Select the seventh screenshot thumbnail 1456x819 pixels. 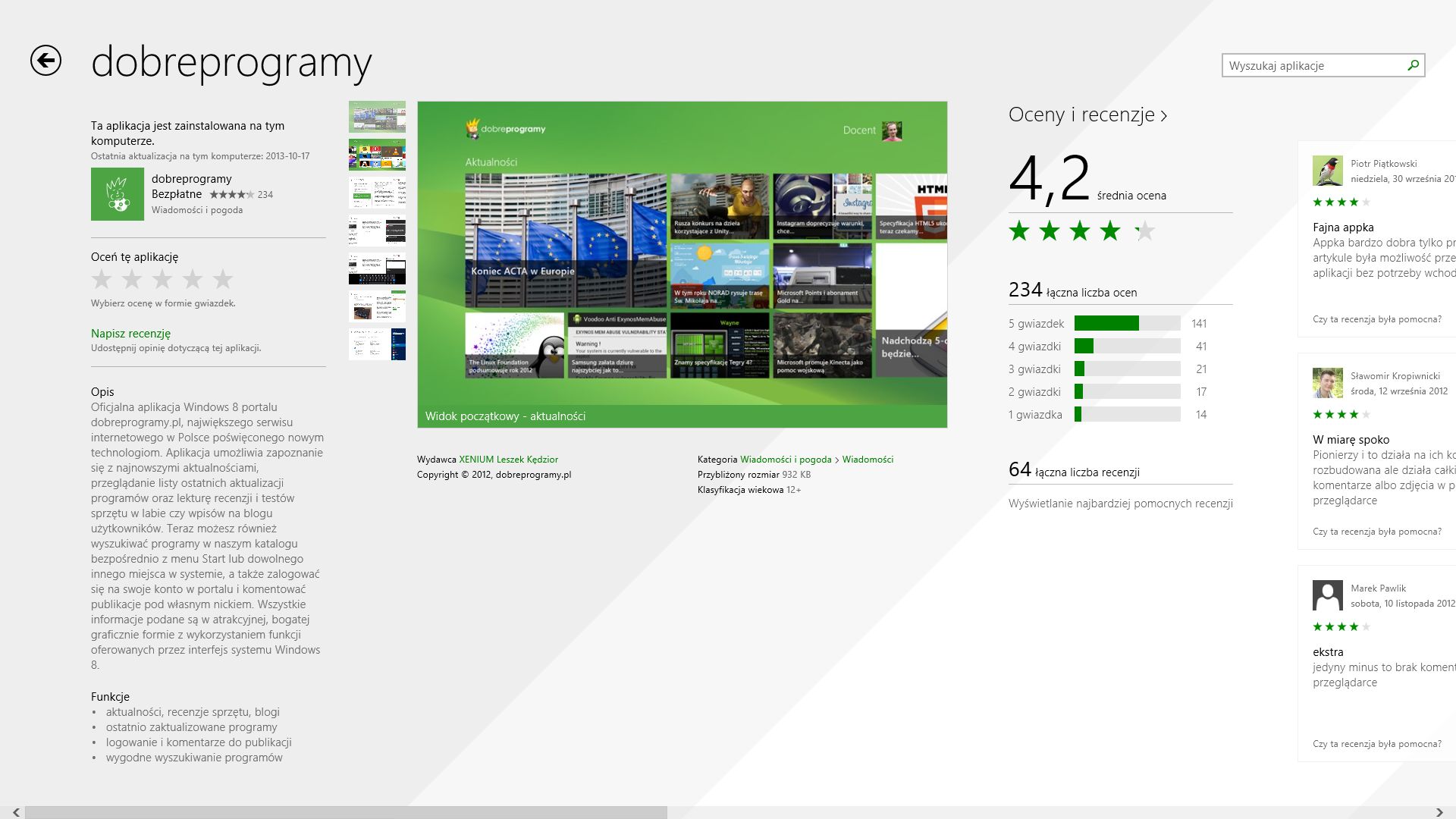pos(377,344)
